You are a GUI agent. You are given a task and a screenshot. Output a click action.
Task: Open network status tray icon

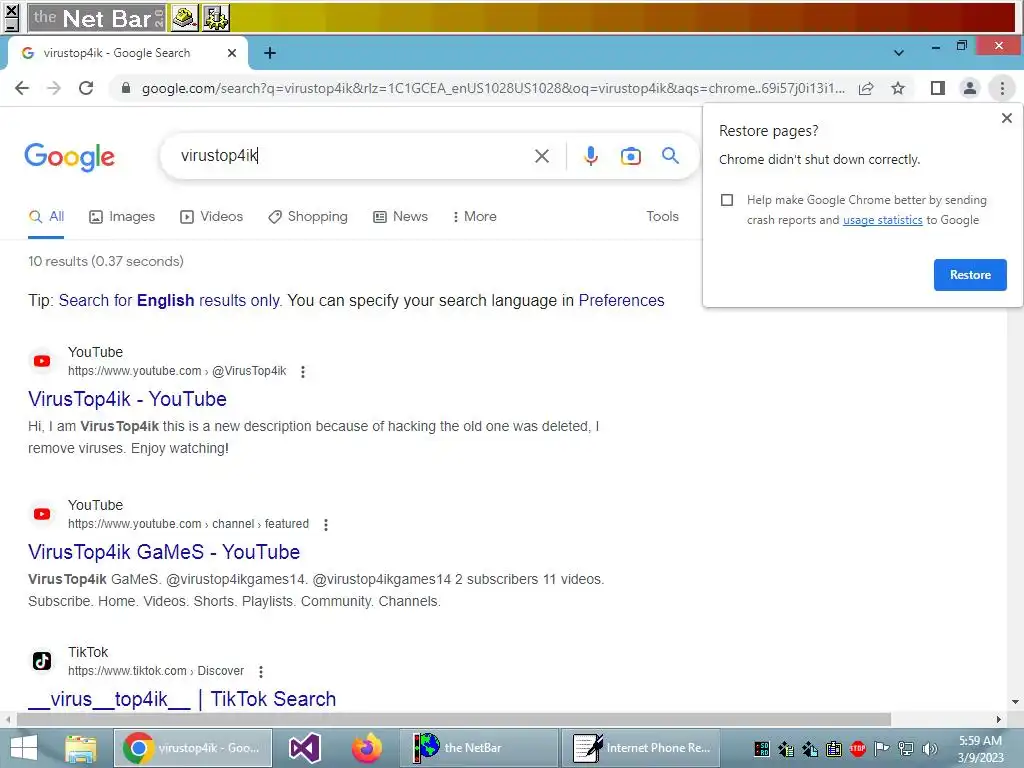pos(906,749)
